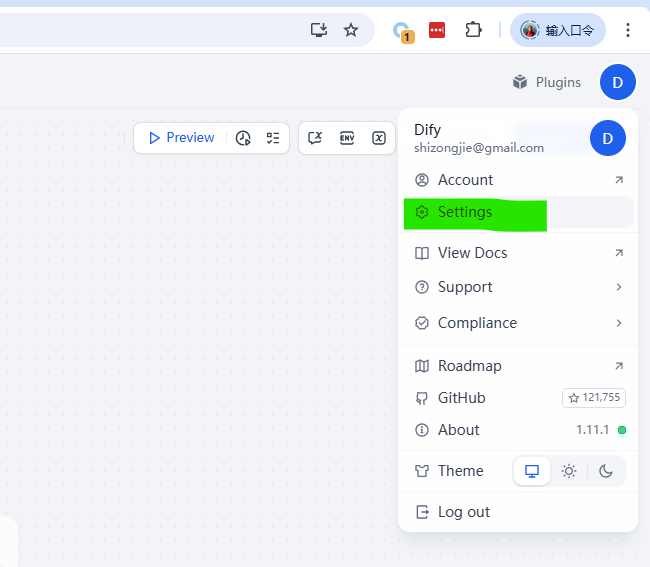Viewport: 650px width, 567px height.
Task: Select the system theme monitor icon
Action: pos(532,471)
